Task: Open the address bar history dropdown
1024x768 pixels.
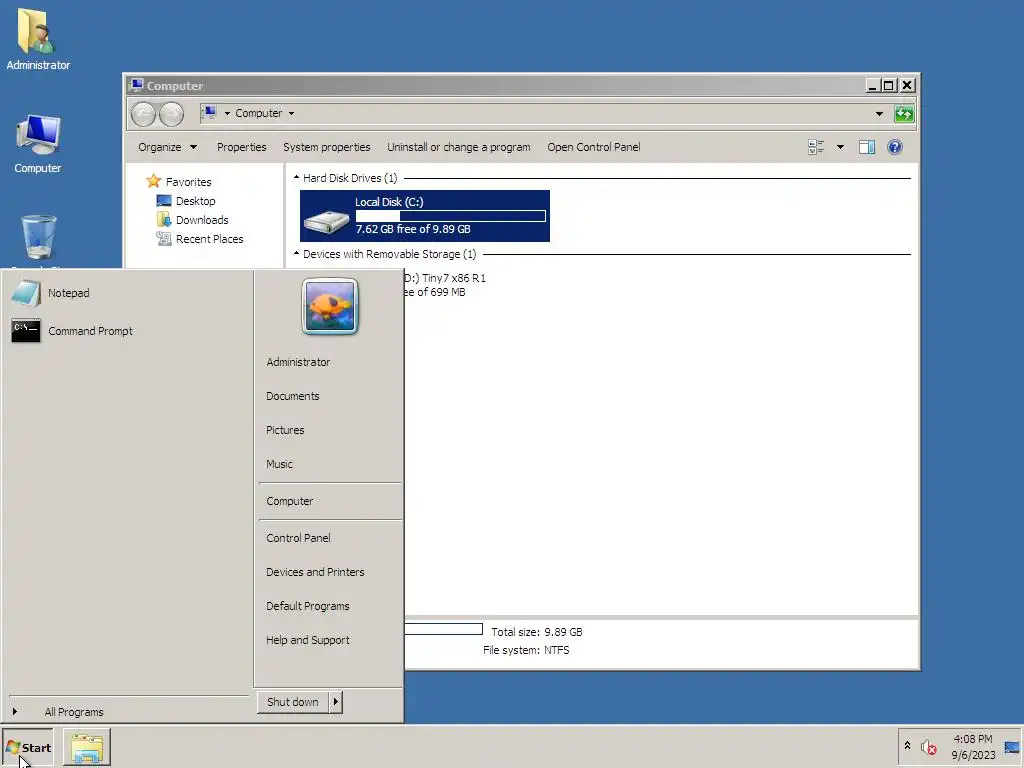Action: [x=879, y=114]
